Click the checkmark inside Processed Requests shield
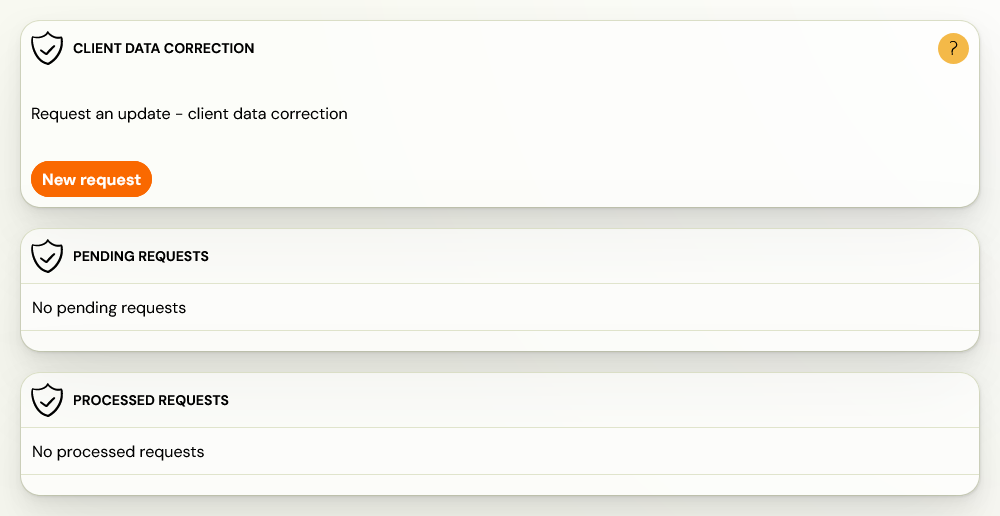 47,400
